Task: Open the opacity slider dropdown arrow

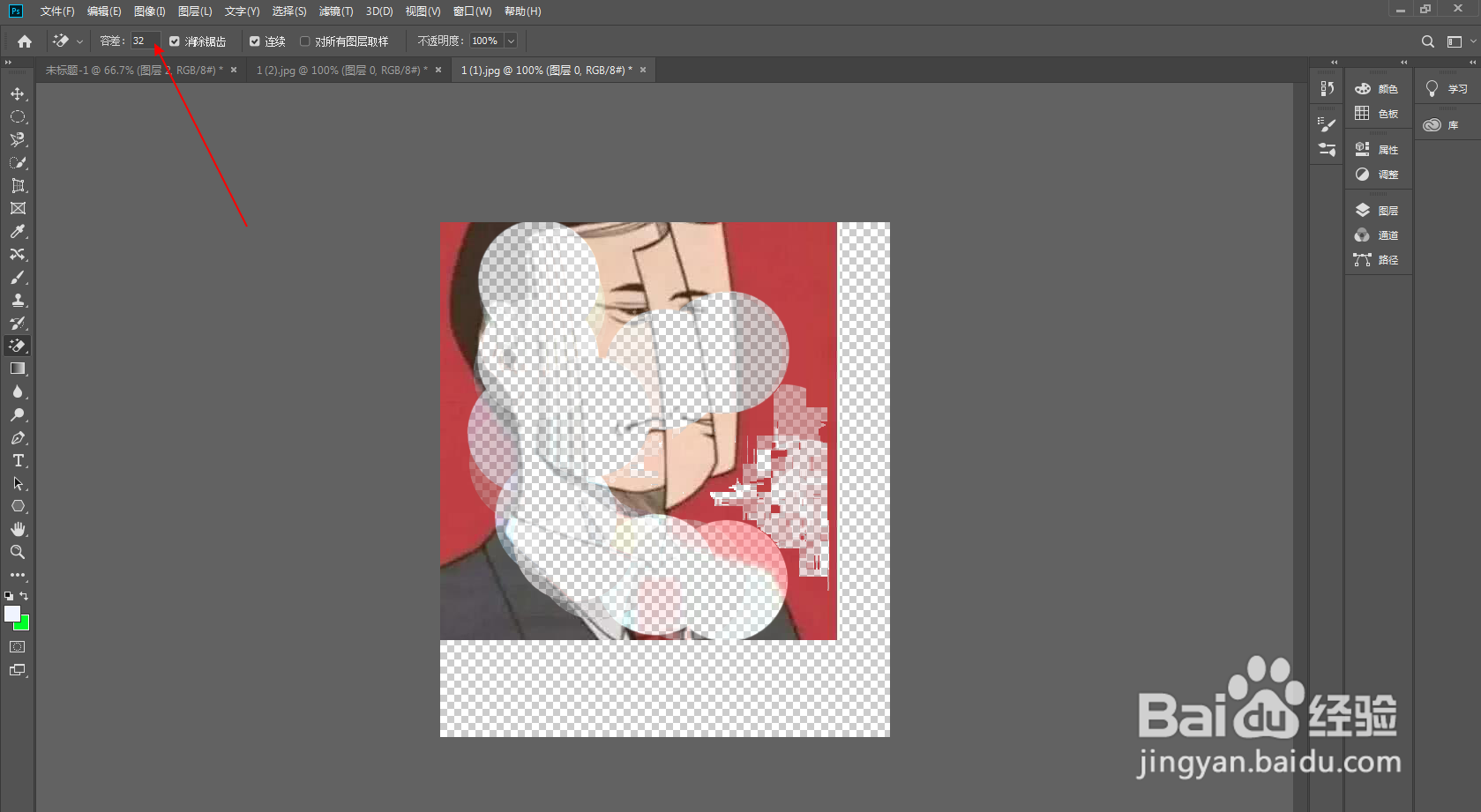Action: 511,41
